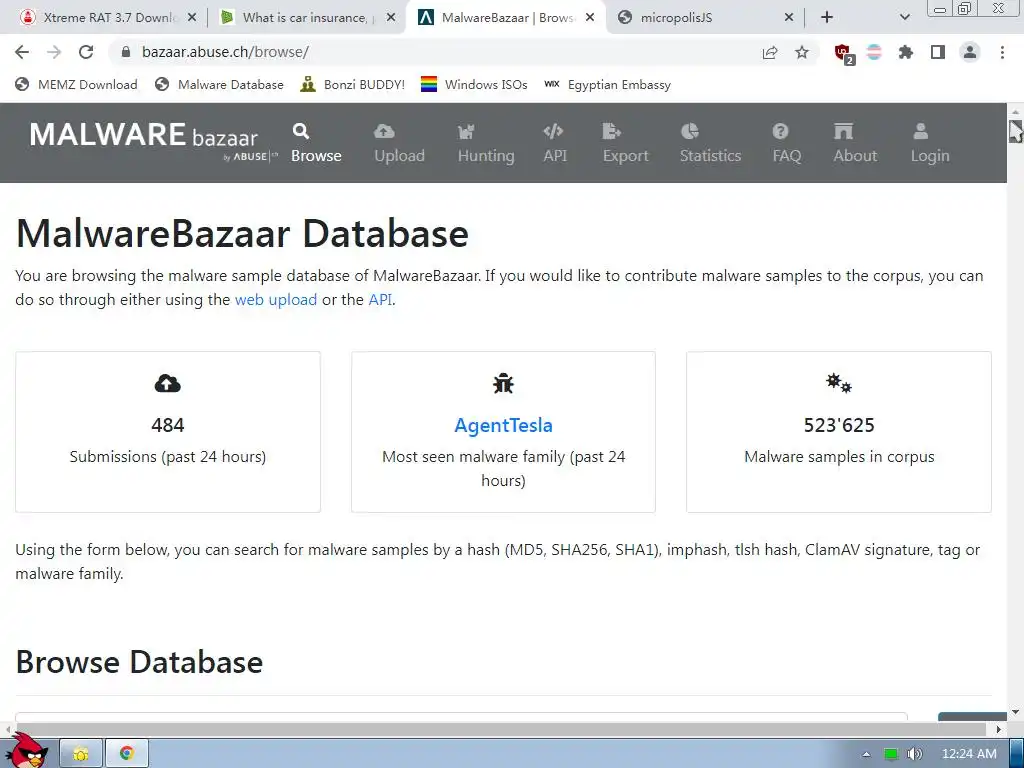Open File Explorer from taskbar
The height and width of the screenshot is (768, 1024).
pos(81,754)
